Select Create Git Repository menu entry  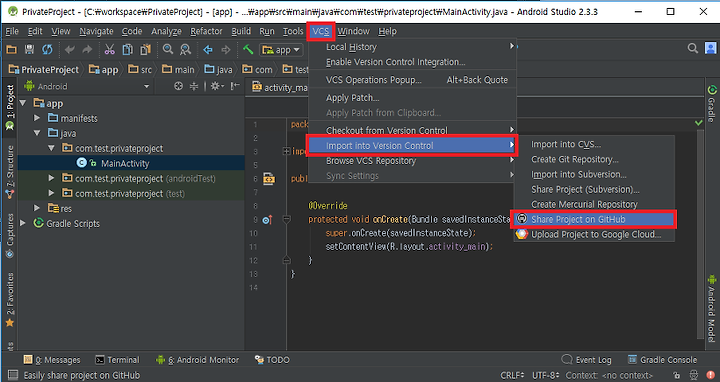tap(594, 159)
